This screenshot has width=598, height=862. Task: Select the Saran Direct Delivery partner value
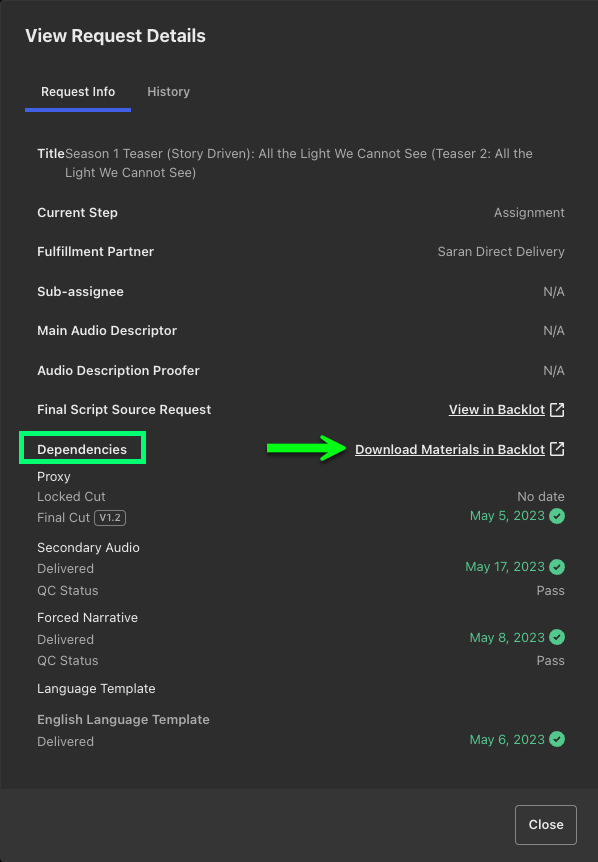click(x=501, y=252)
